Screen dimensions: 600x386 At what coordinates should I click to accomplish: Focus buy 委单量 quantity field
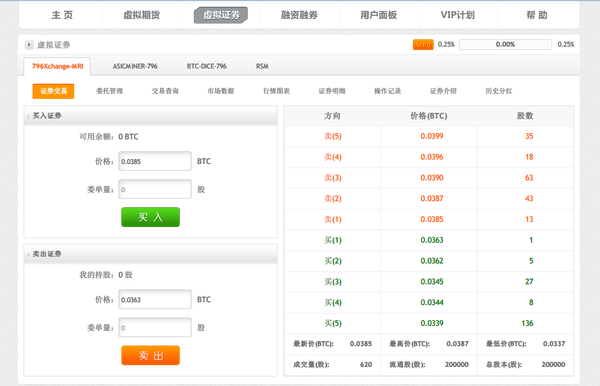pyautogui.click(x=155, y=189)
